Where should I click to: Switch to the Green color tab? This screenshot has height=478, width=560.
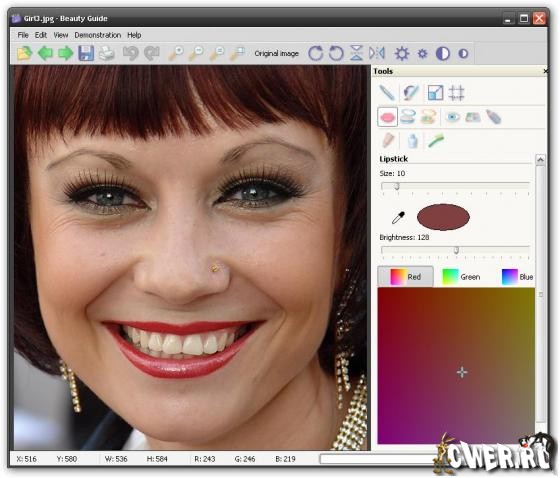coord(461,277)
